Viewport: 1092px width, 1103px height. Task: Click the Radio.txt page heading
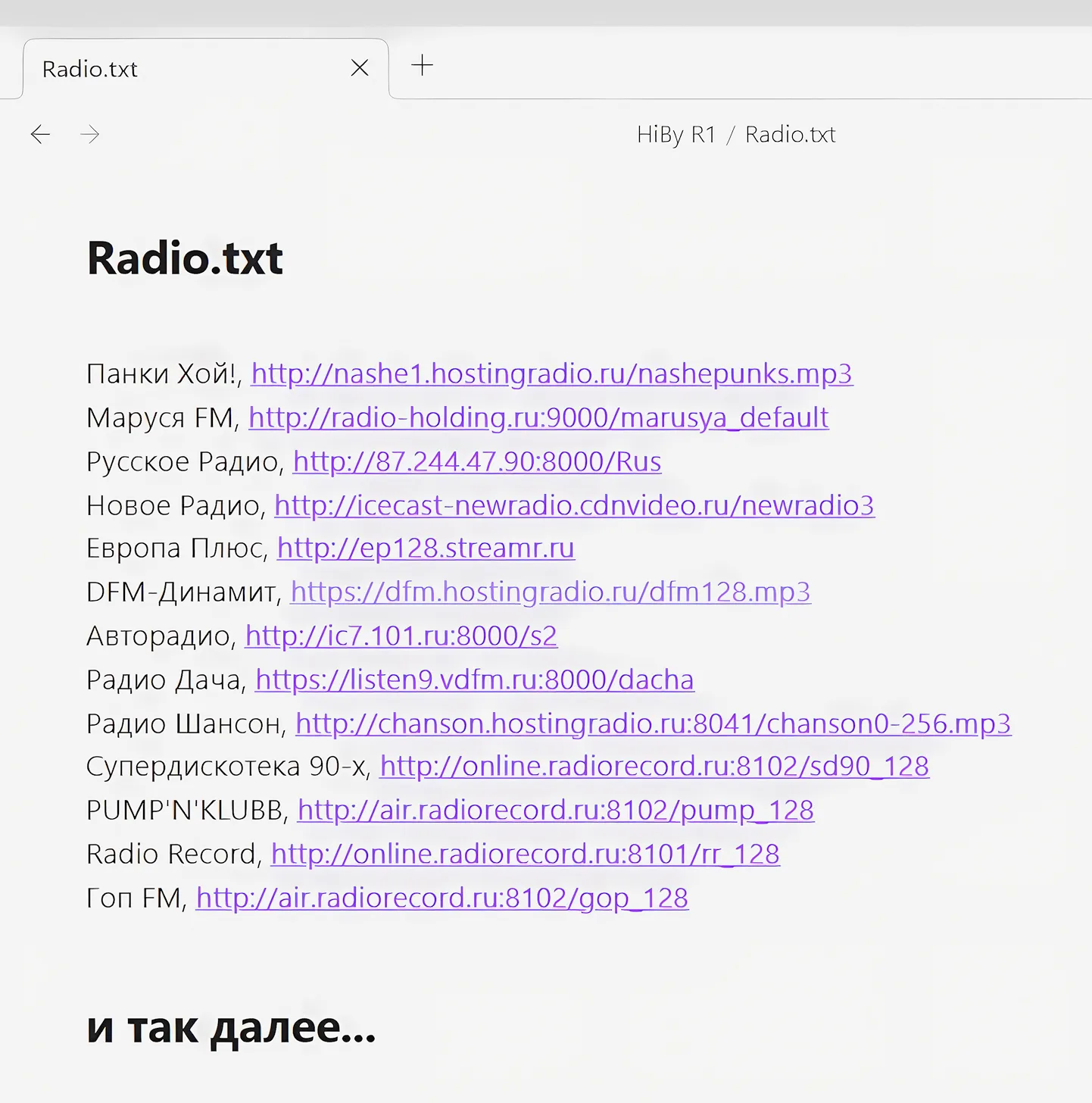click(186, 258)
